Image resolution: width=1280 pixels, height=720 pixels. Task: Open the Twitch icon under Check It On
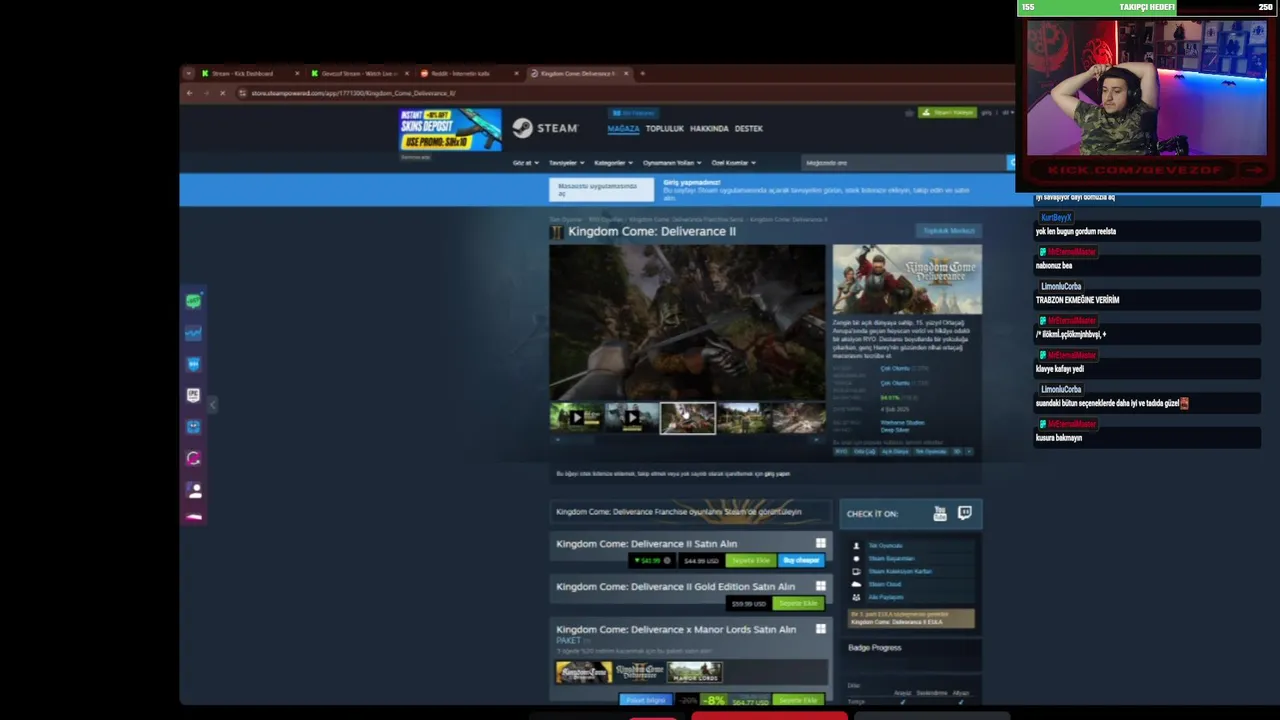(x=964, y=513)
